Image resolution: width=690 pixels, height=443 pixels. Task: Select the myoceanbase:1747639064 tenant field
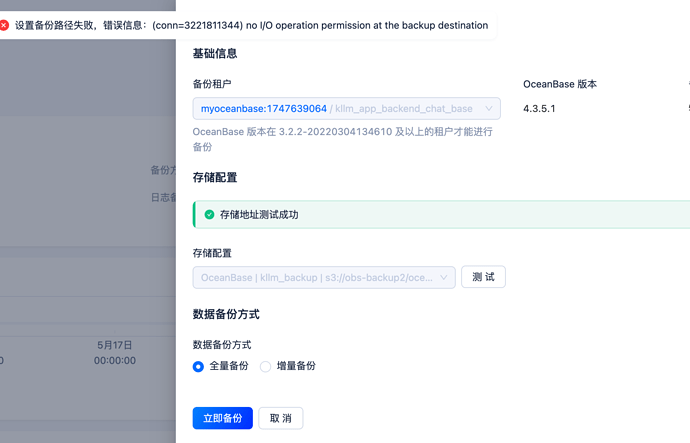(346, 109)
